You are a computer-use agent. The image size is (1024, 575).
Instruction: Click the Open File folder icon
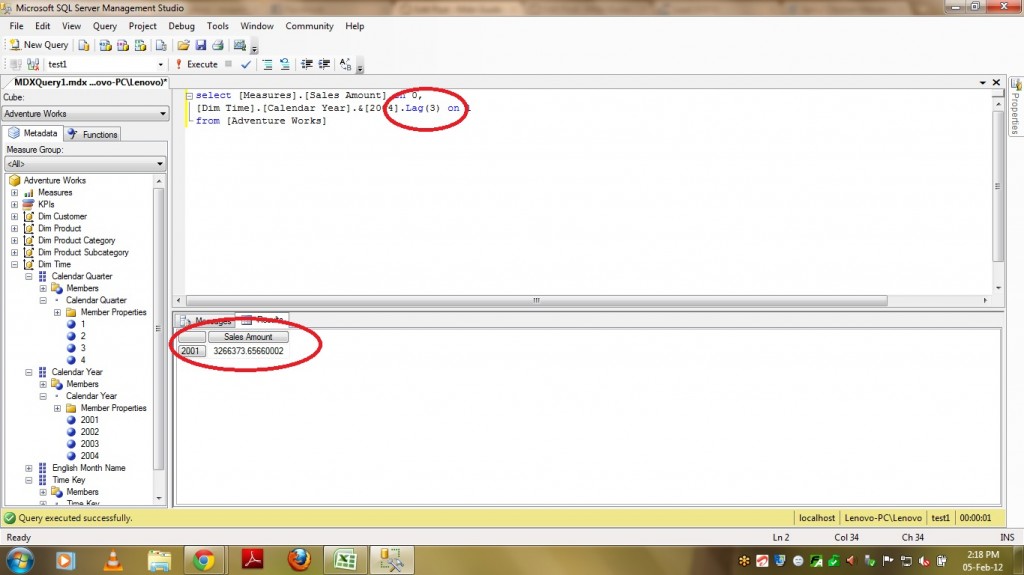183,45
